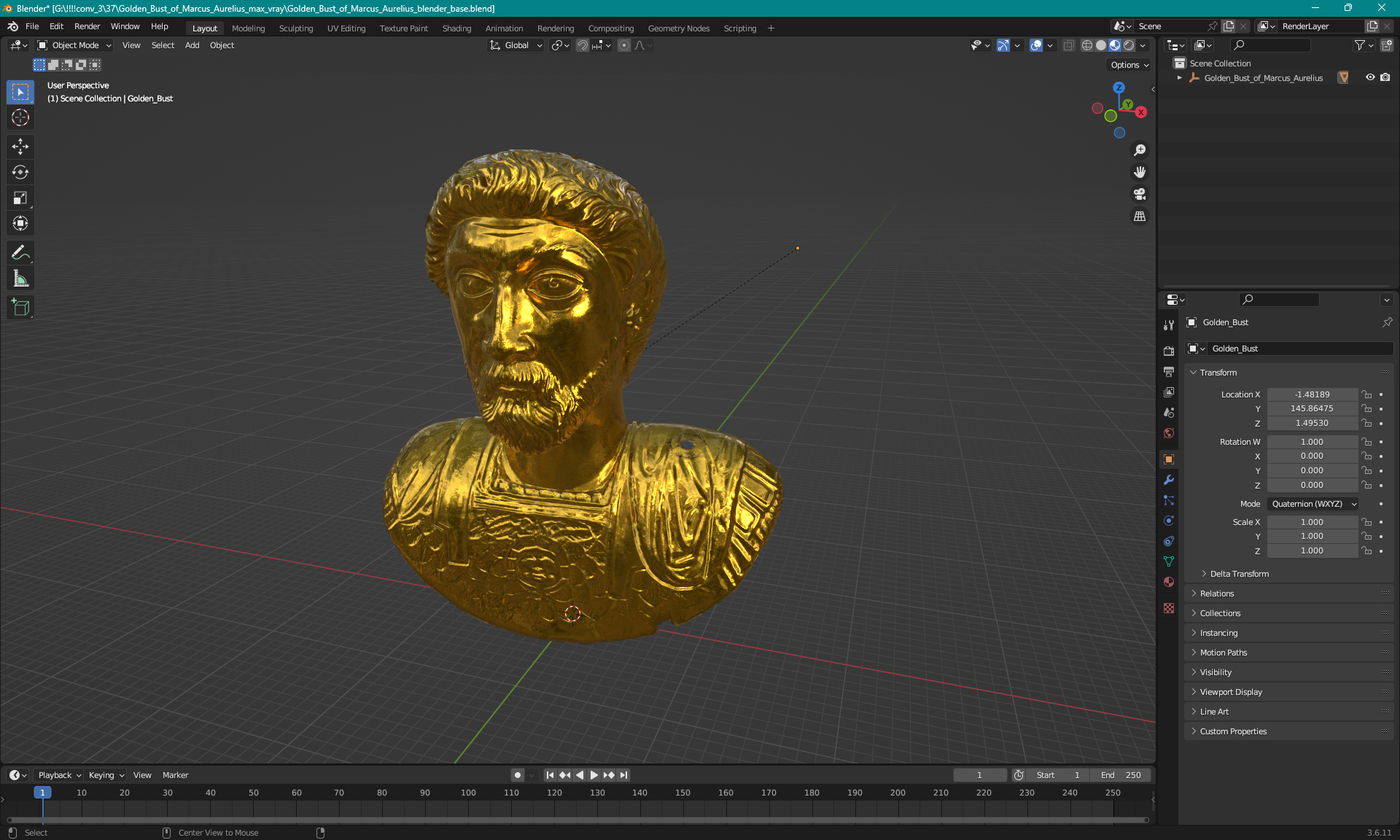
Task: Toggle camera view in viewport
Action: pyautogui.click(x=1140, y=195)
